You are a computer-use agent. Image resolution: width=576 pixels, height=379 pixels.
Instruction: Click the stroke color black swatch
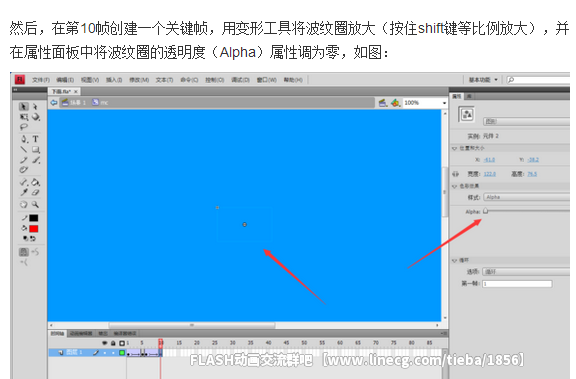coord(33,218)
